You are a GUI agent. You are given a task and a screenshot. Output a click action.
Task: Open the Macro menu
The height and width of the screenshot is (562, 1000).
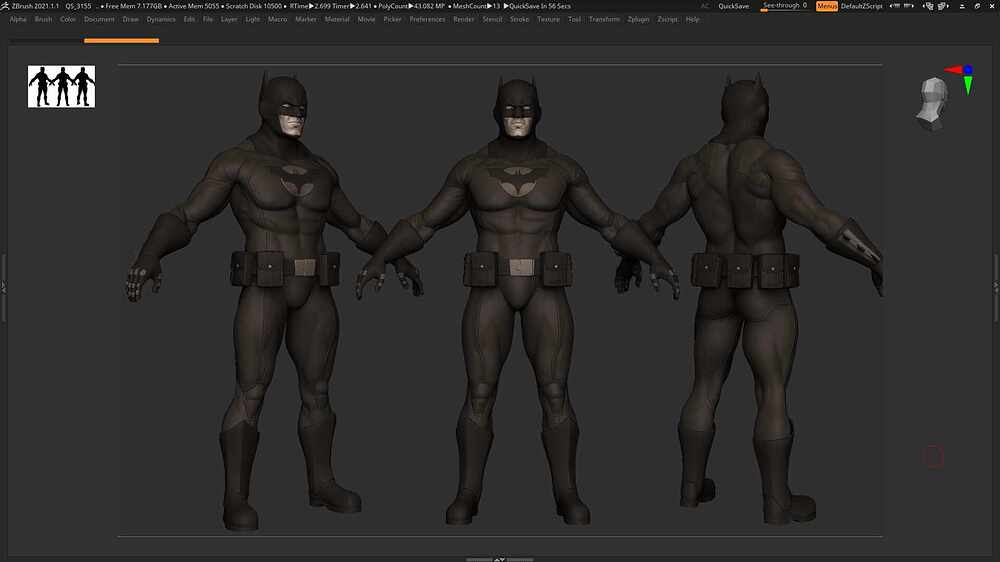[x=277, y=19]
